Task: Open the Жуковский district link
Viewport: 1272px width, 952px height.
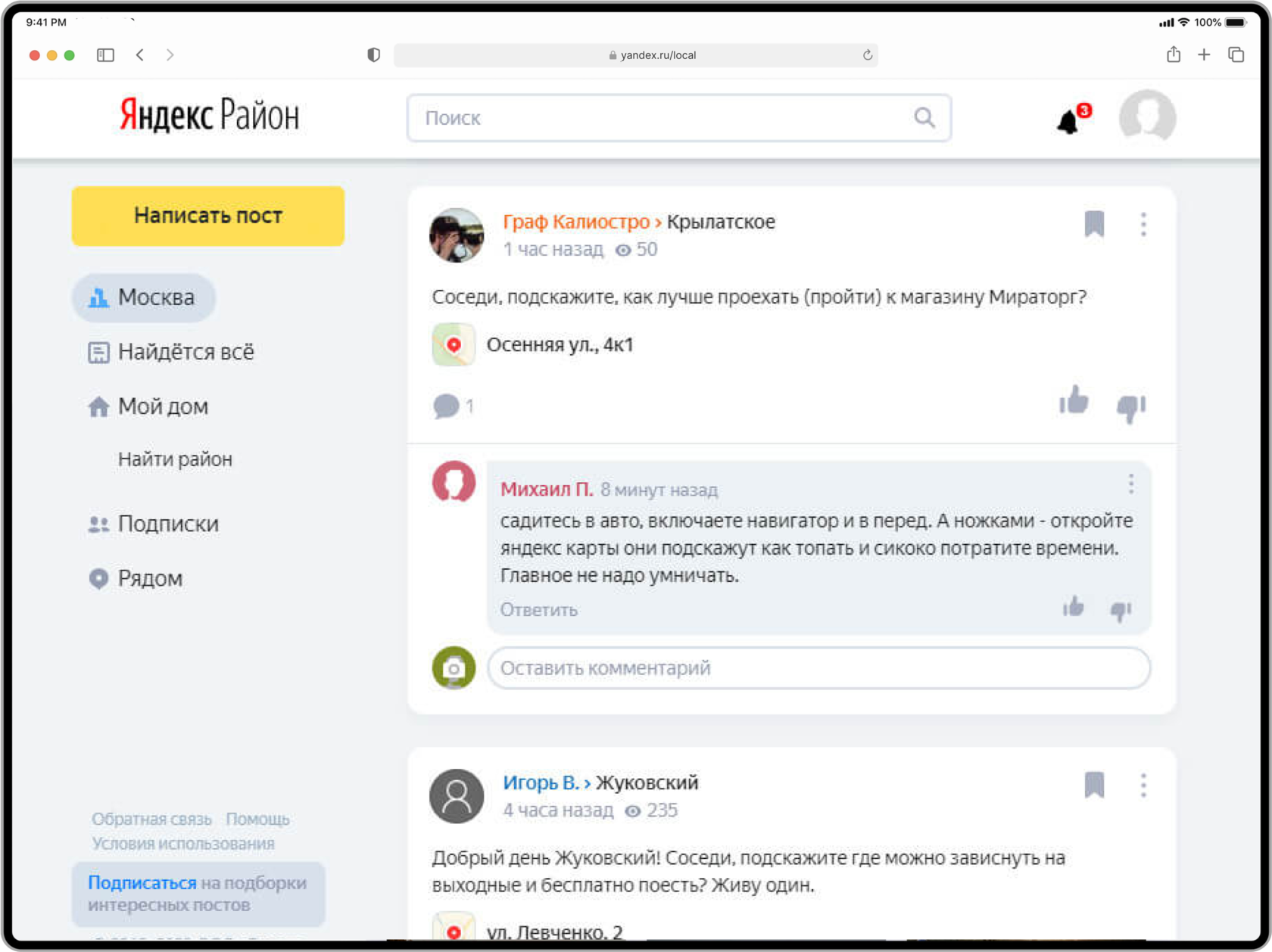Action: point(647,782)
